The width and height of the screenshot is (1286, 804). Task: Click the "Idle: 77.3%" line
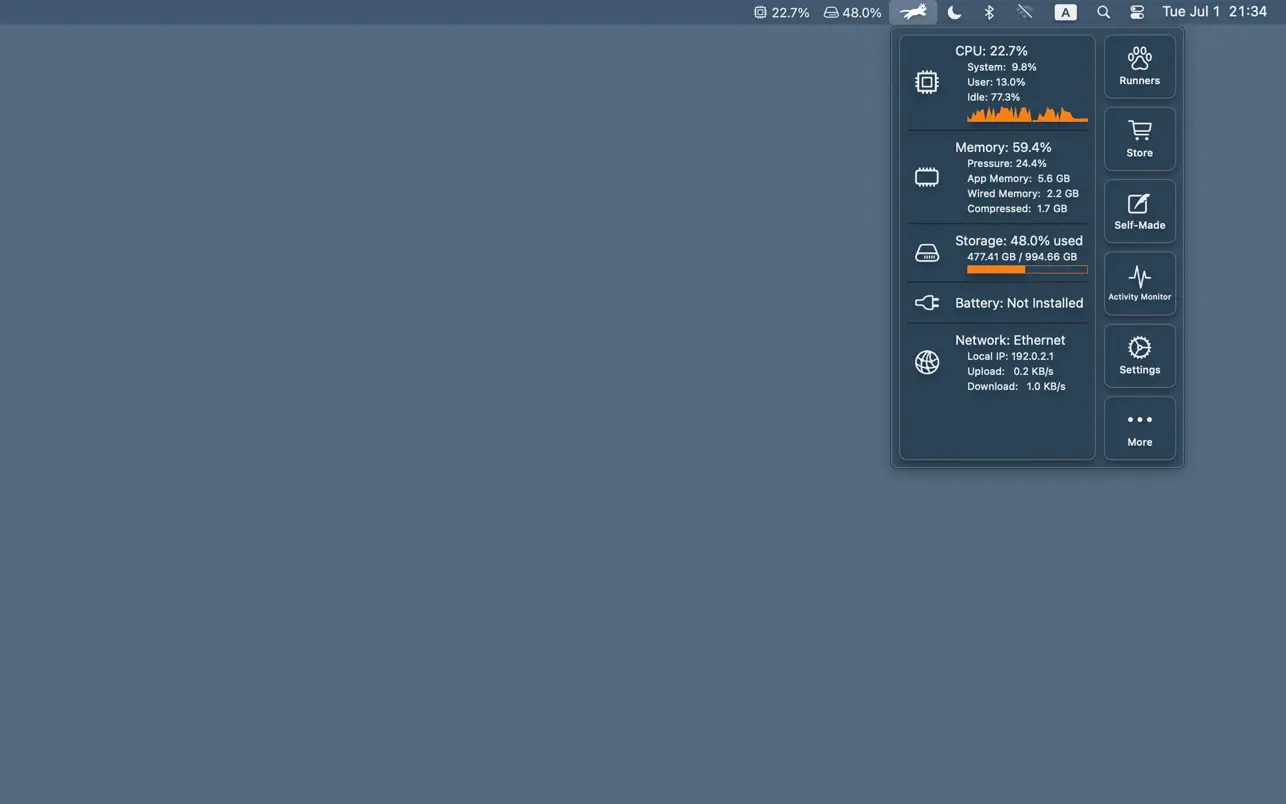(993, 97)
